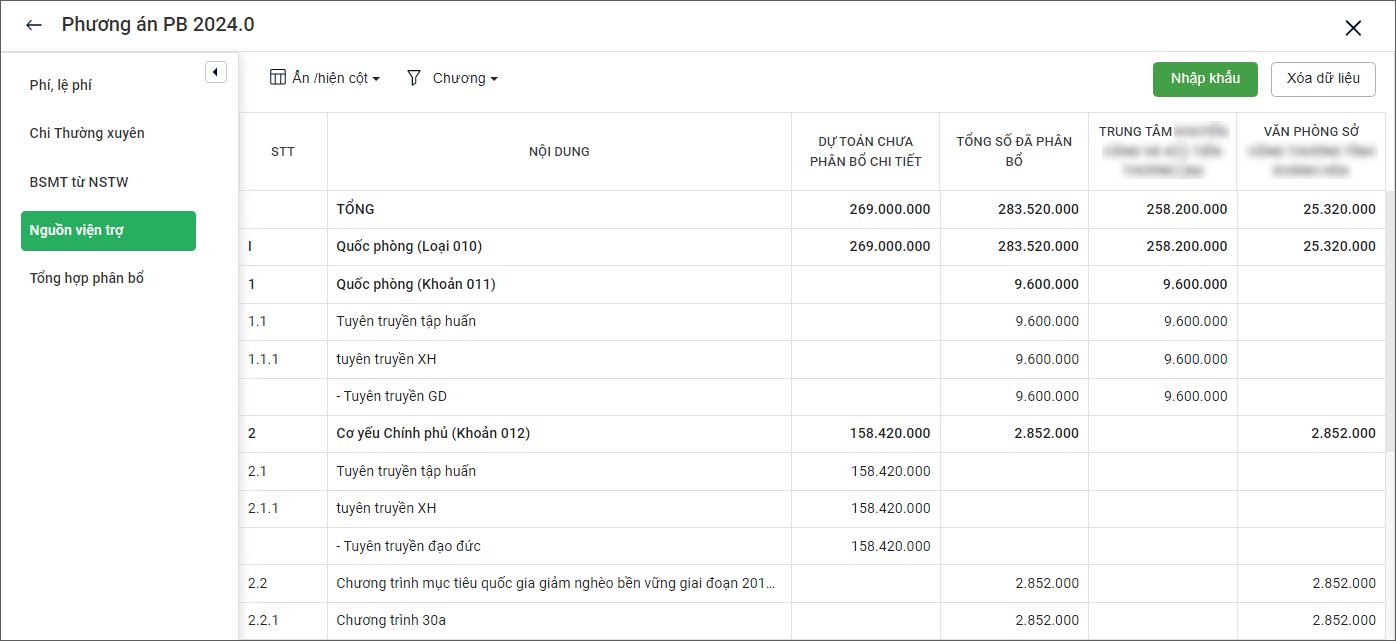
Task: Click the Chương filter funnel icon
Action: [414, 78]
